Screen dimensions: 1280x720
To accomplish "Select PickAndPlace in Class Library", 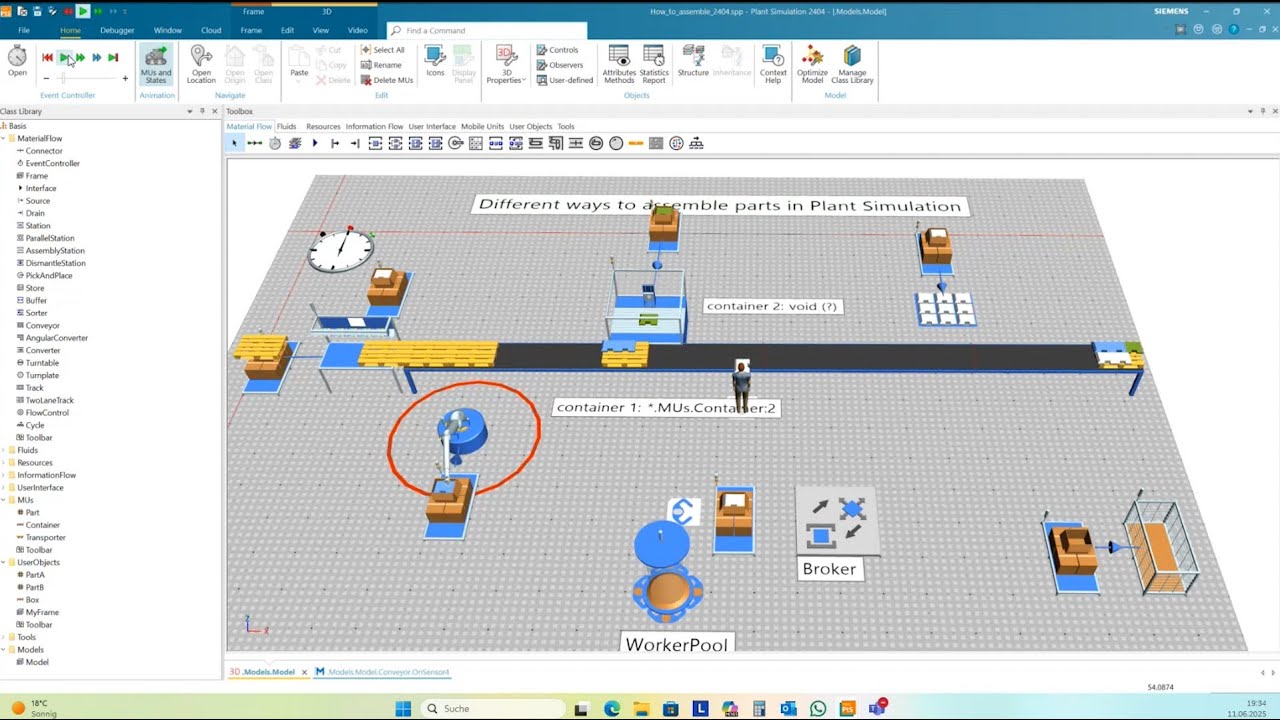I will point(49,276).
